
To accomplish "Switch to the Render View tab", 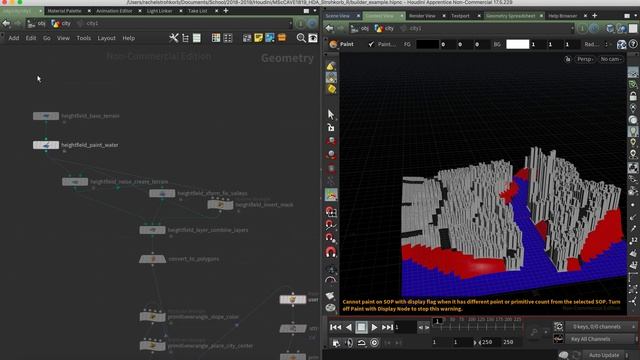I will (422, 16).
